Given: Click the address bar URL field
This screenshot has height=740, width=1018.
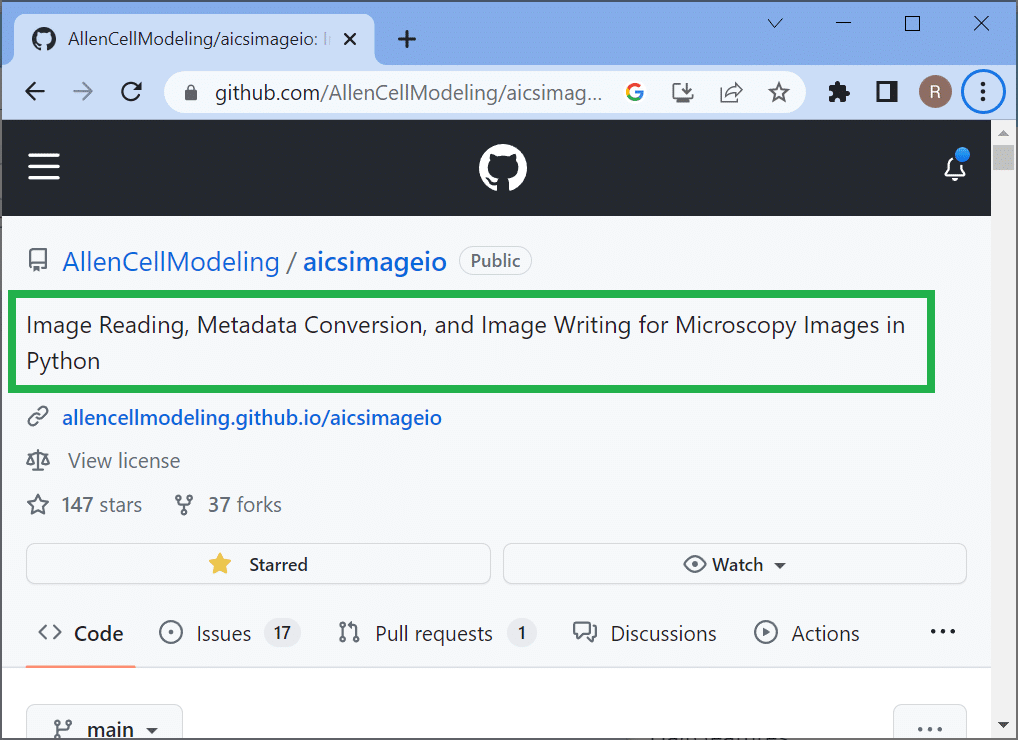Looking at the screenshot, I should [x=408, y=93].
